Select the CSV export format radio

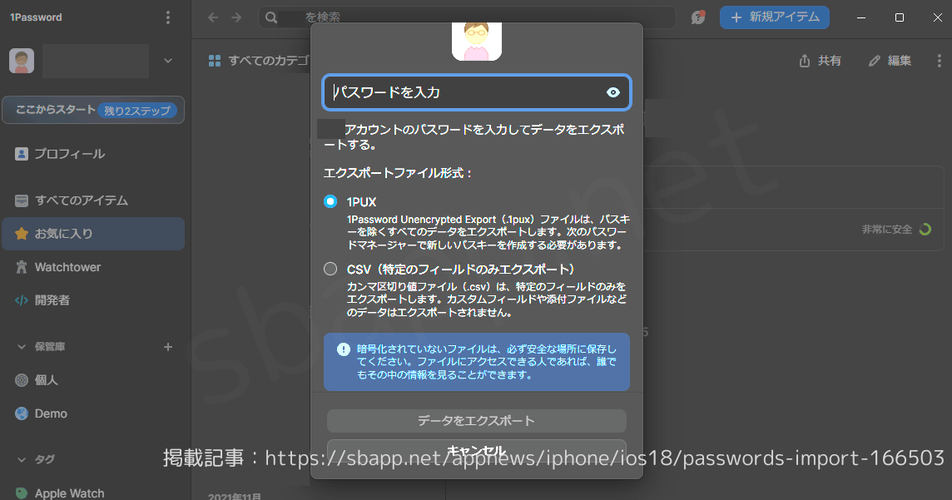(x=330, y=269)
